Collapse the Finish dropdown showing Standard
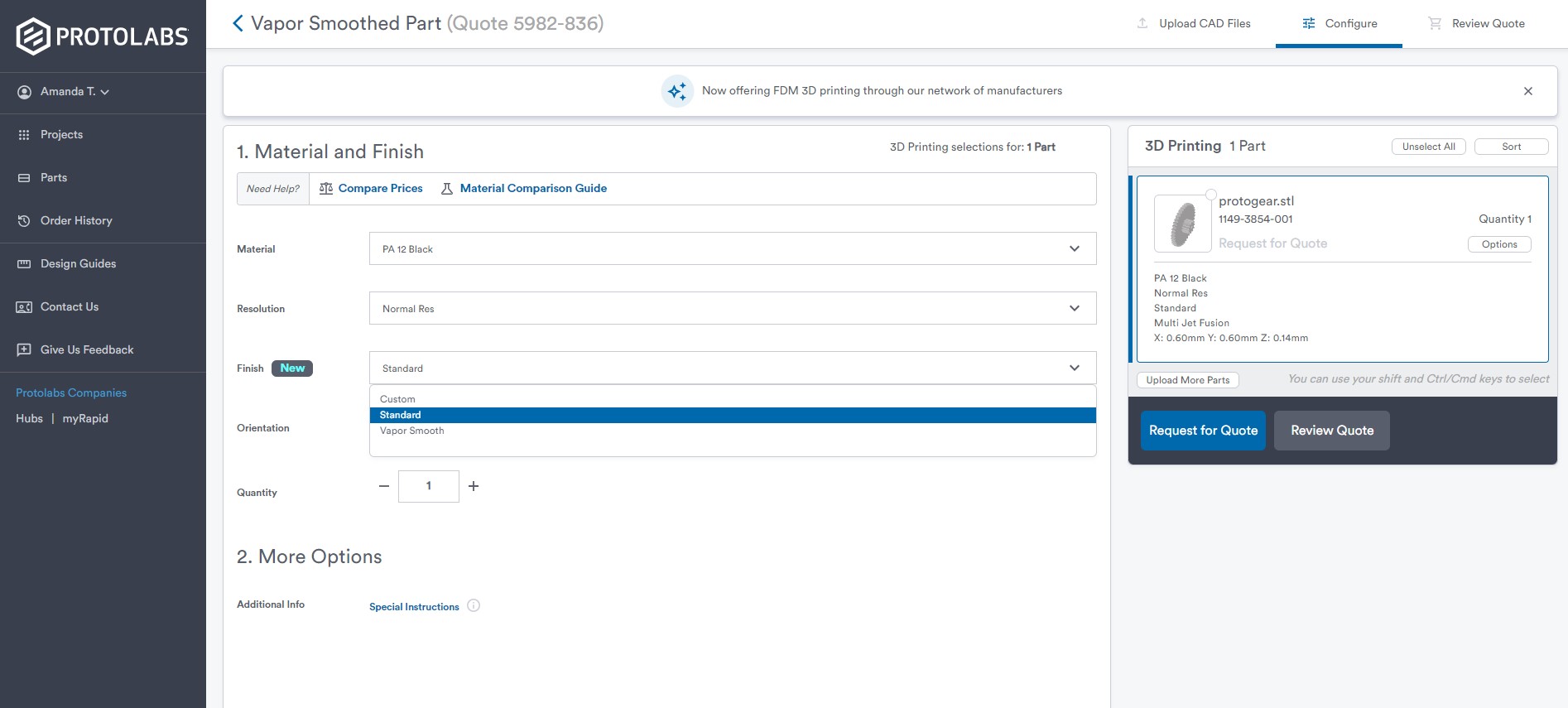 click(x=733, y=368)
